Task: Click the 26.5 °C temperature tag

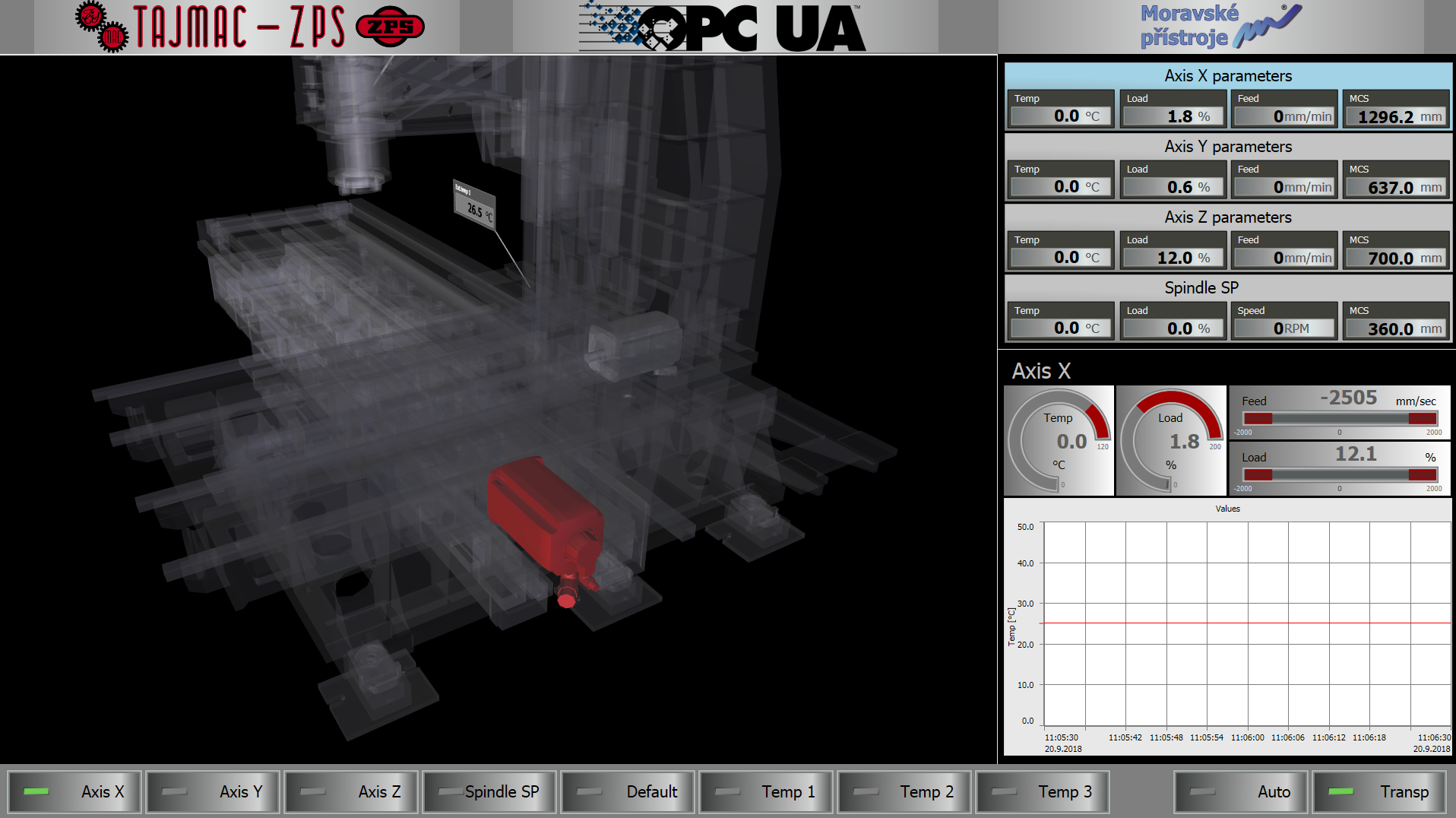Action: pos(474,204)
